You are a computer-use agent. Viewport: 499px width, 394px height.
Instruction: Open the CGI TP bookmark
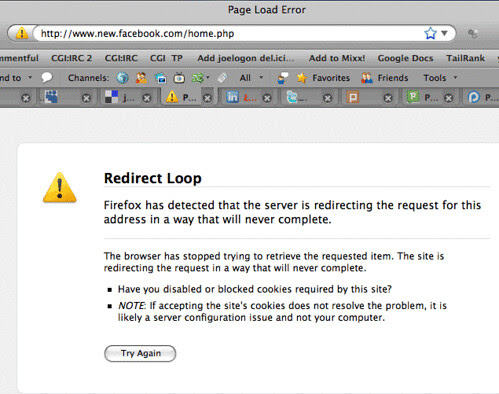click(x=166, y=58)
